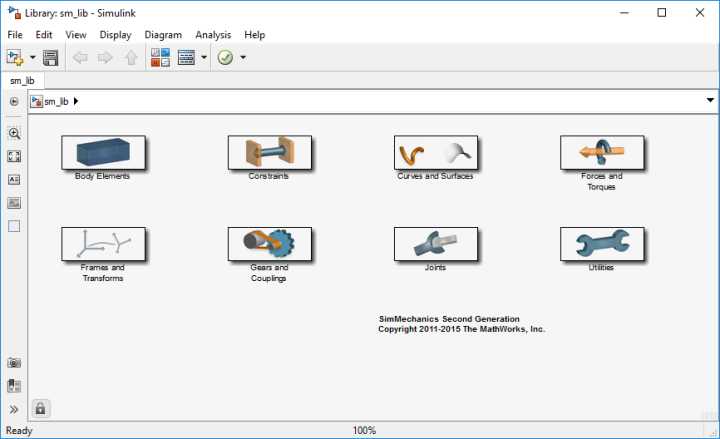Maximize the Simulink library window

(x=662, y=13)
